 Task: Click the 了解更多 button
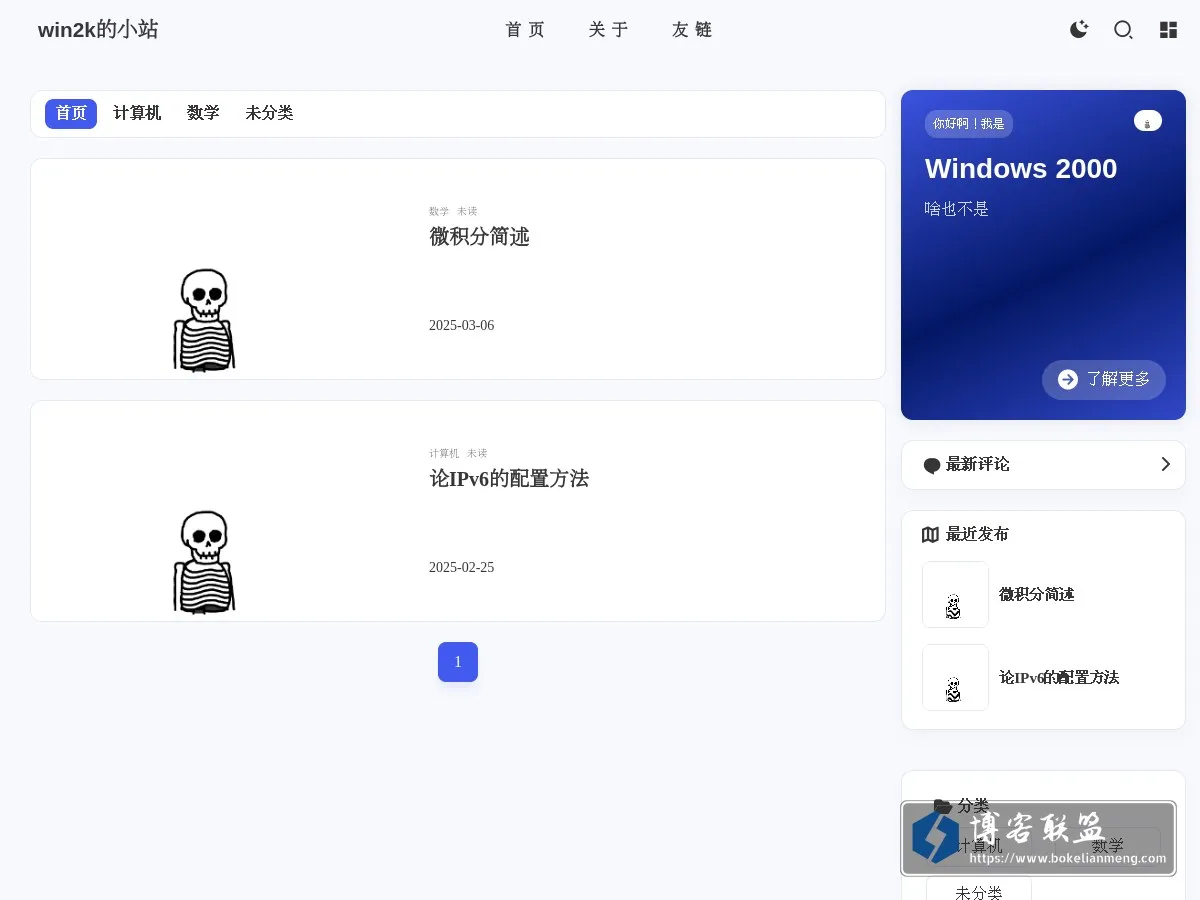(x=1104, y=380)
